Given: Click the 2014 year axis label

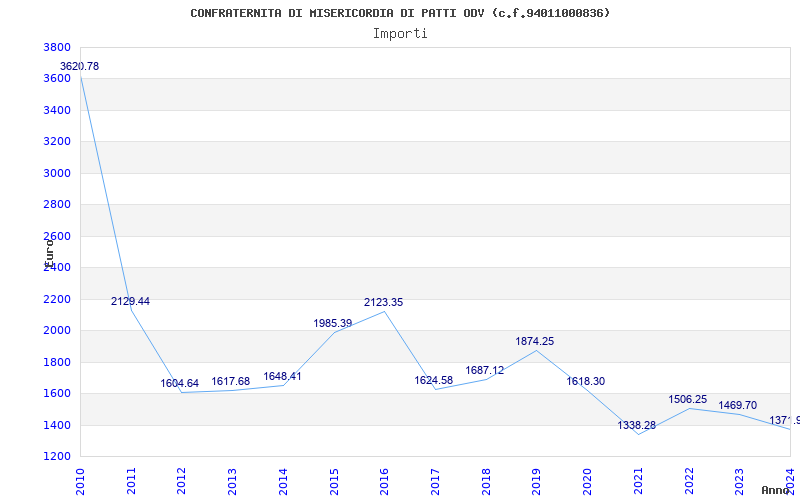Looking at the screenshot, I should click(284, 482).
